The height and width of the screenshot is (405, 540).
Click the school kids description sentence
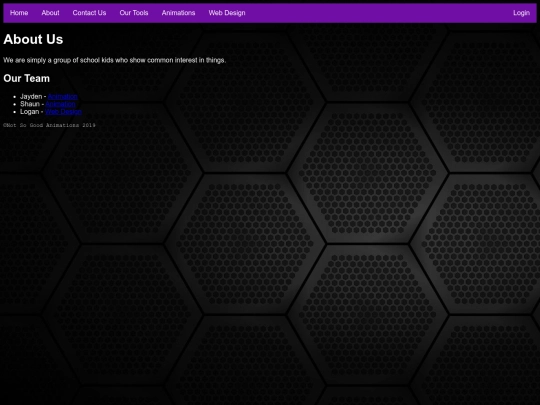115,60
